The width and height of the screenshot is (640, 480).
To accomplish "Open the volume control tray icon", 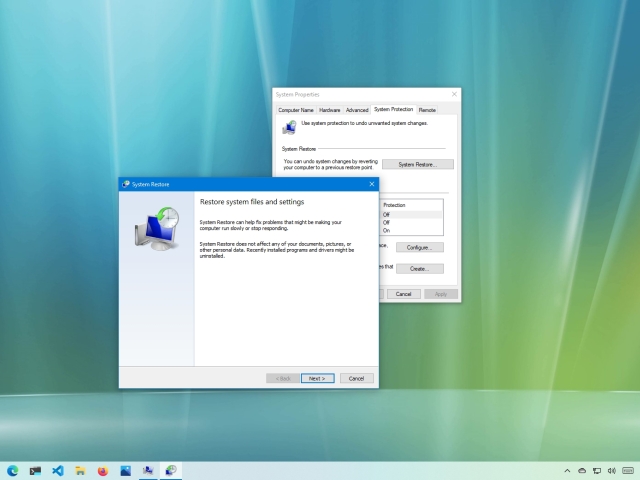I will click(x=611, y=471).
